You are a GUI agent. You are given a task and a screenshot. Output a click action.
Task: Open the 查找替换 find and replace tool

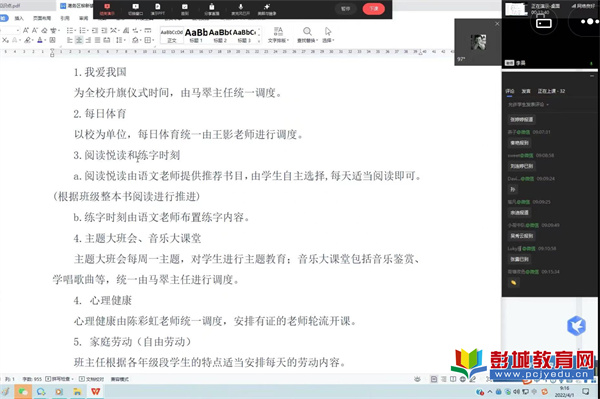307,34
